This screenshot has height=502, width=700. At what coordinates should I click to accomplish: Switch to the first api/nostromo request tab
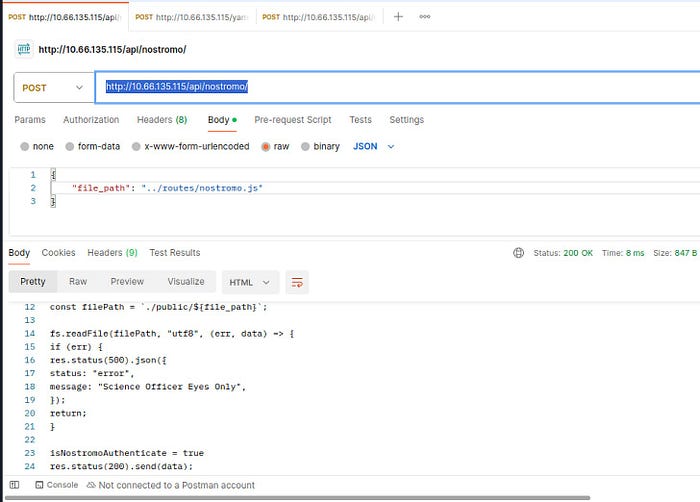point(65,17)
